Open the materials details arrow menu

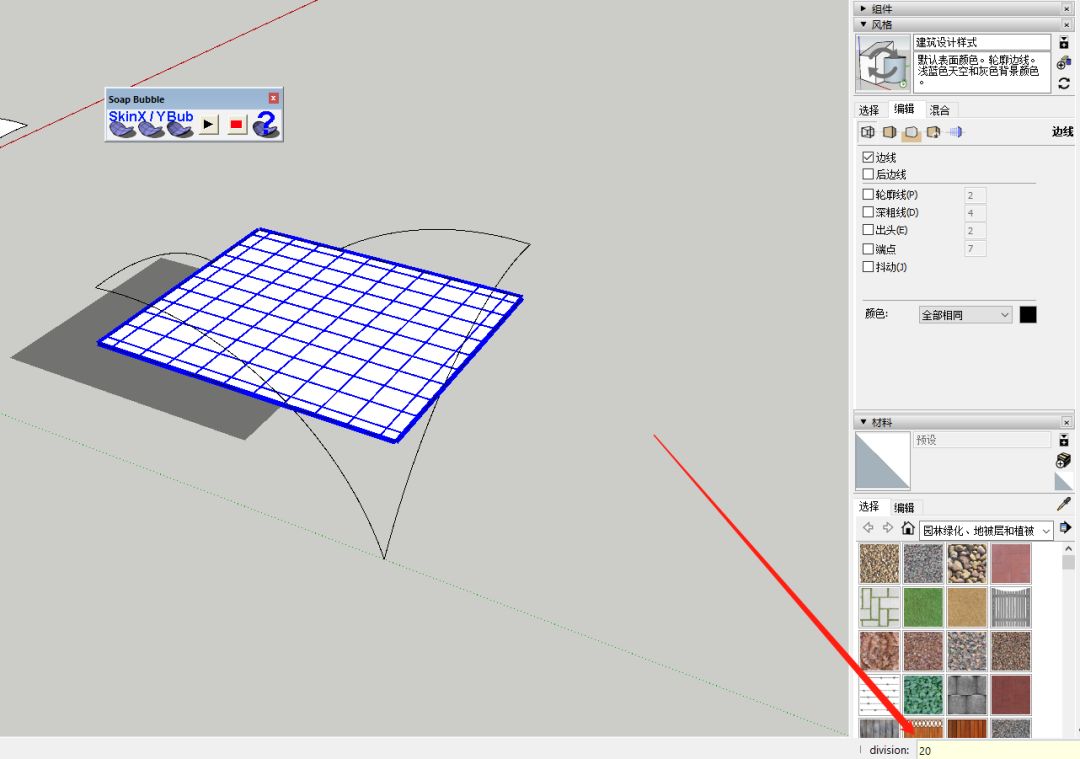(x=1065, y=528)
